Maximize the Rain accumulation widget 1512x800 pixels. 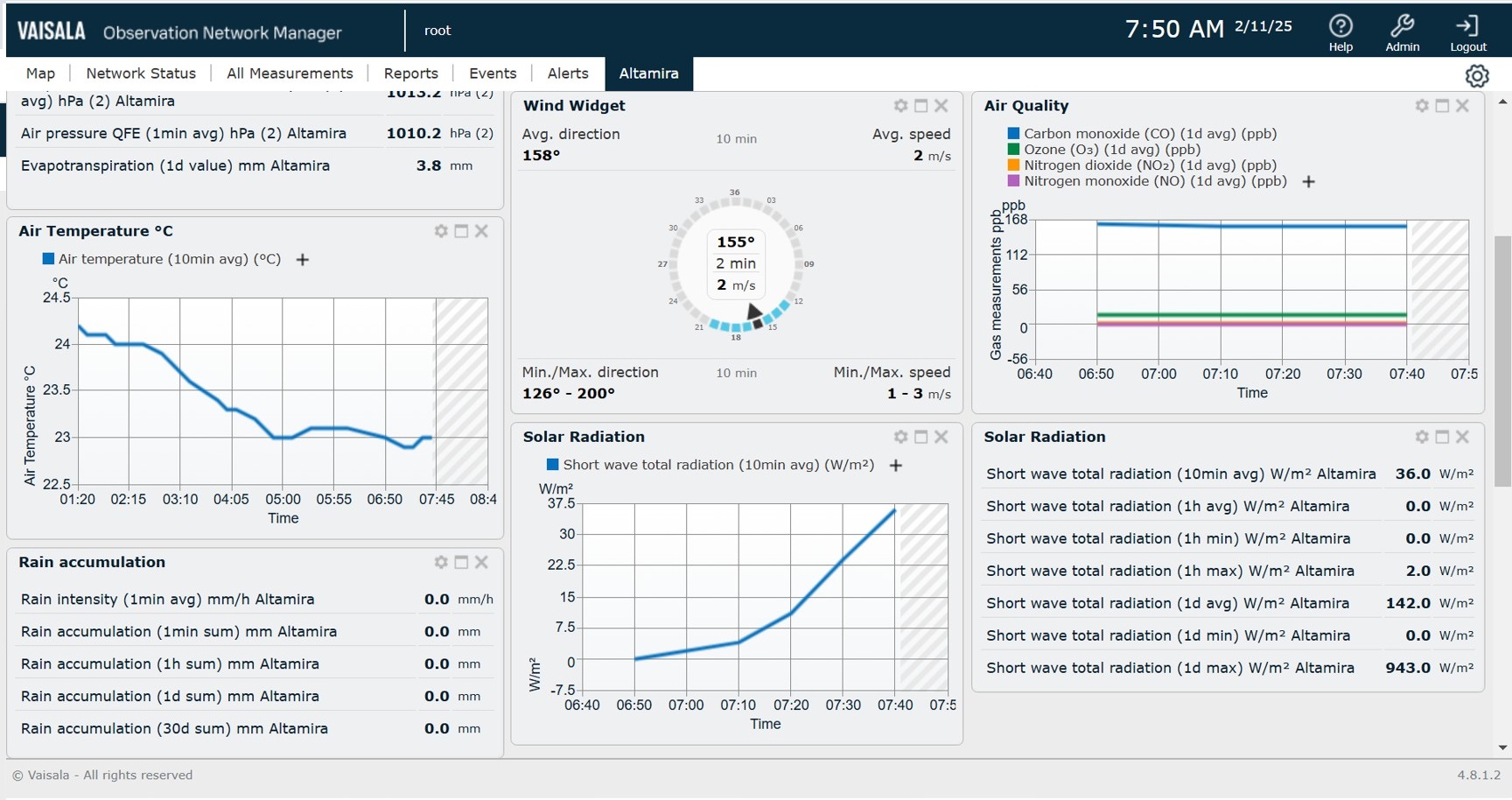(461, 562)
